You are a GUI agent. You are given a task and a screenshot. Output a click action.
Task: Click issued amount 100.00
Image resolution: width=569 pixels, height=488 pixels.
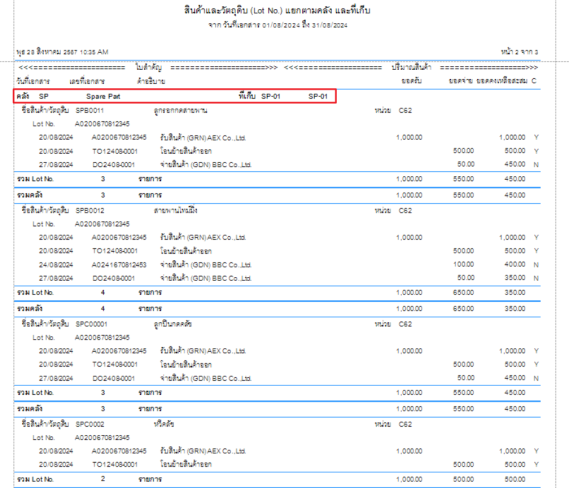pos(463,264)
